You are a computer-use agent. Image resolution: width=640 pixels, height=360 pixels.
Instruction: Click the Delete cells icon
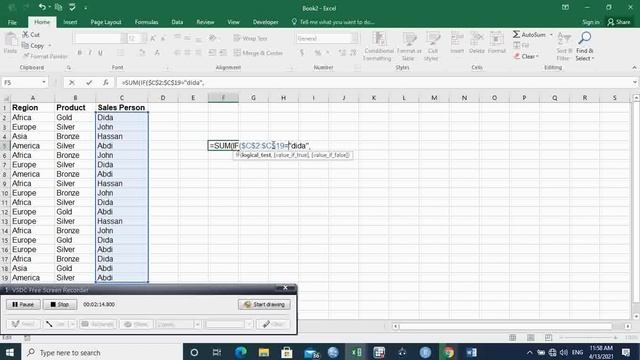pos(476,40)
